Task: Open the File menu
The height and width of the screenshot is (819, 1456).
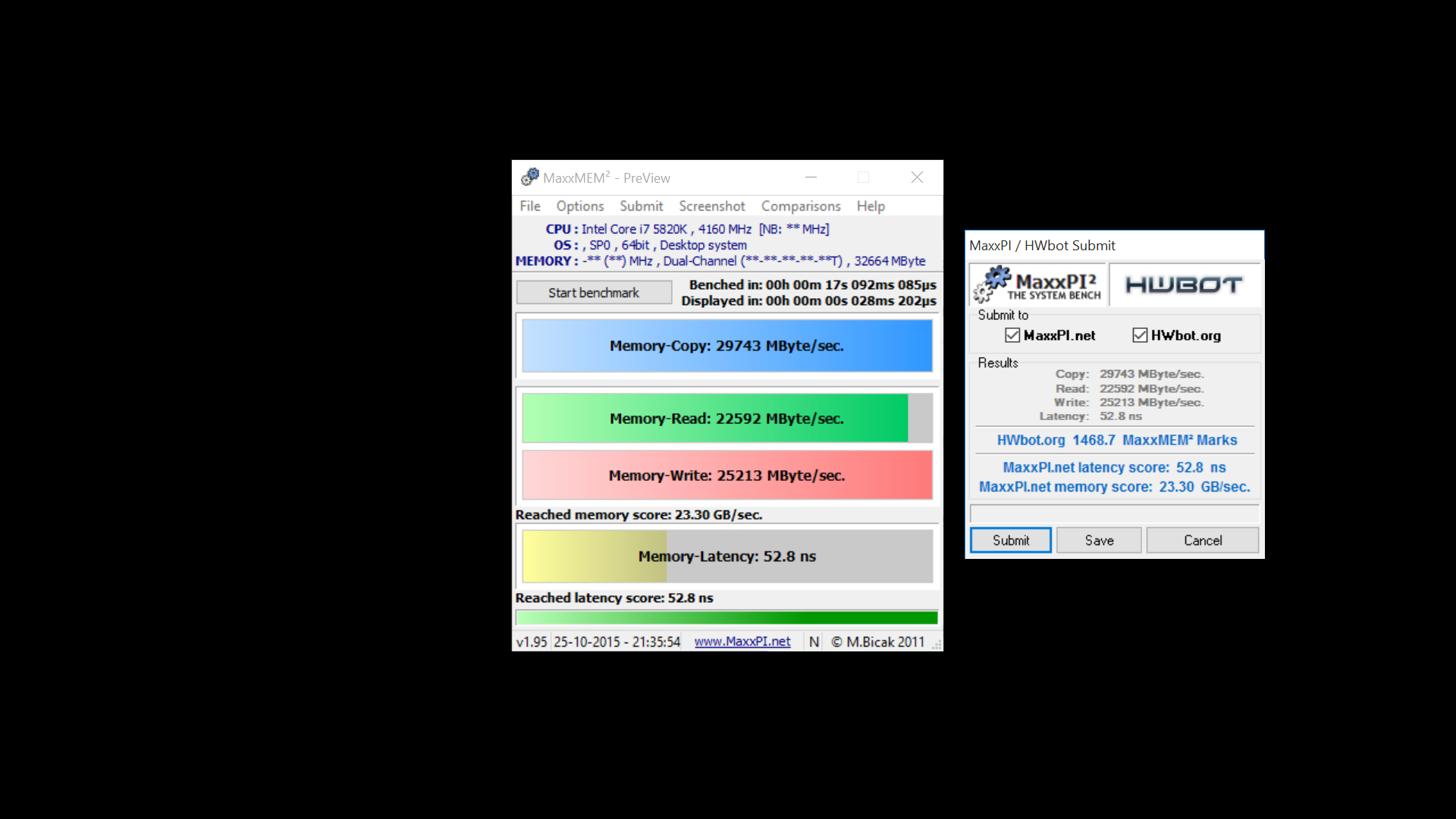Action: [530, 206]
